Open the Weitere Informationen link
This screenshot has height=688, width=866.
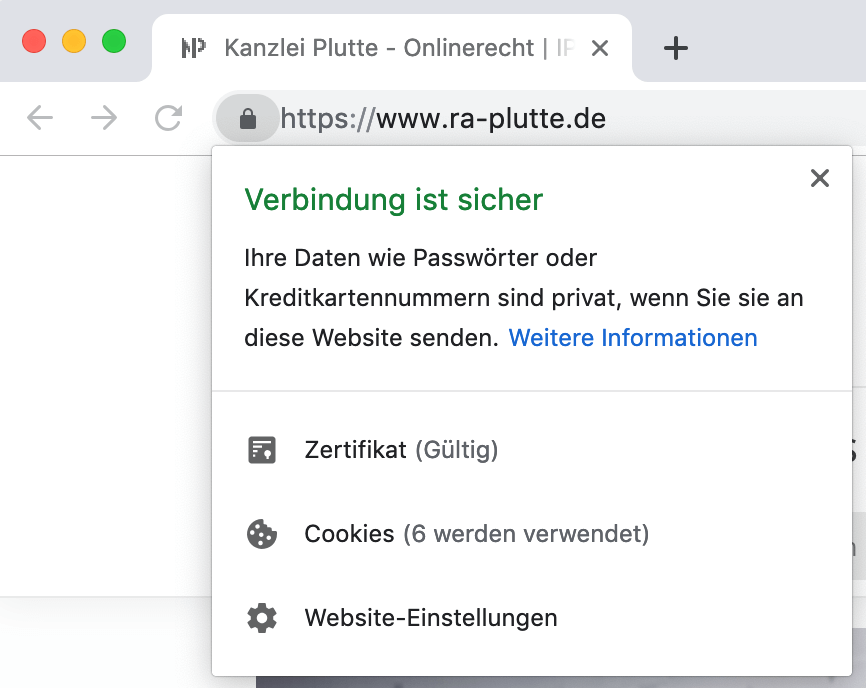633,337
